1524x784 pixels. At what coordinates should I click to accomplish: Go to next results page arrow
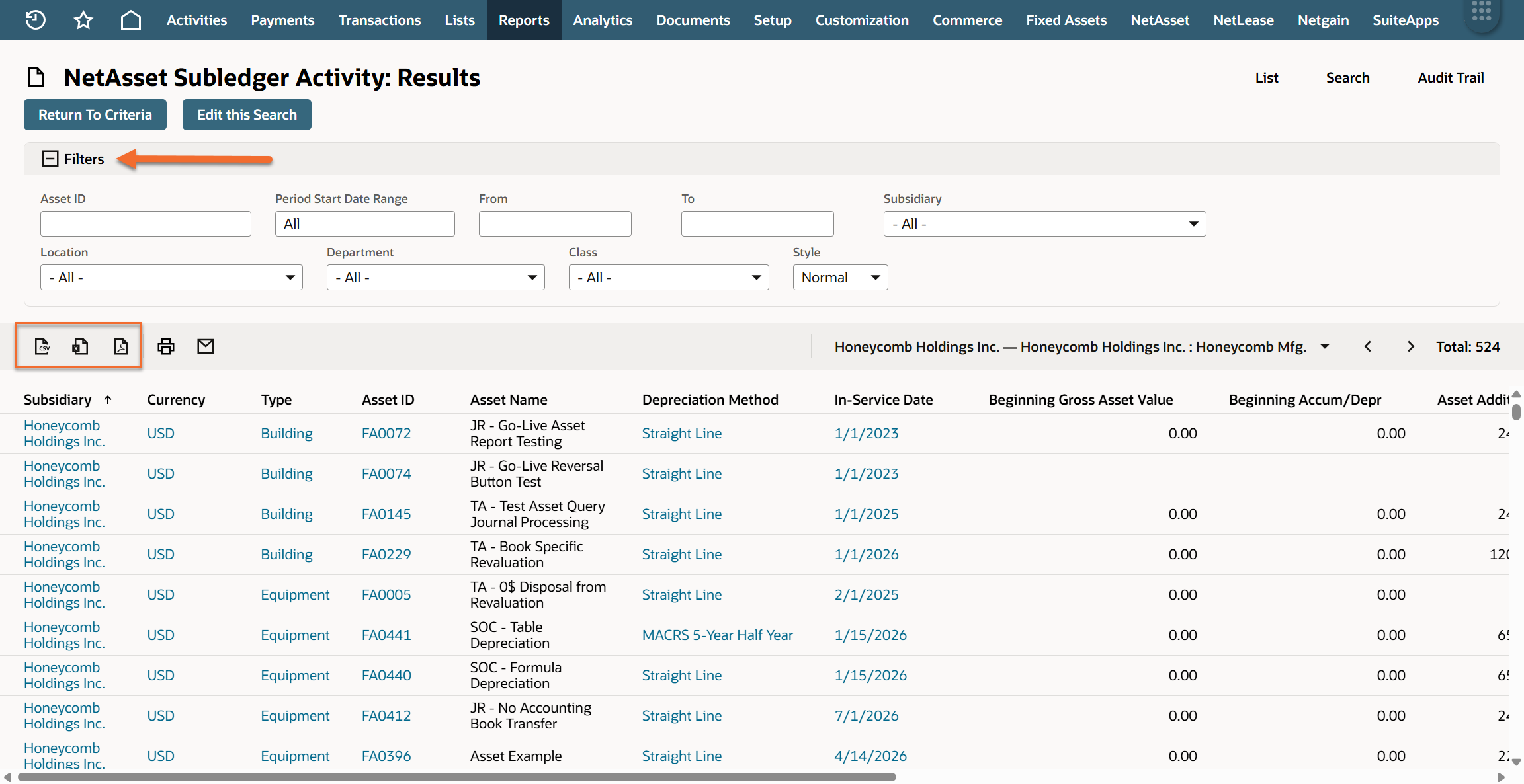(x=1410, y=346)
